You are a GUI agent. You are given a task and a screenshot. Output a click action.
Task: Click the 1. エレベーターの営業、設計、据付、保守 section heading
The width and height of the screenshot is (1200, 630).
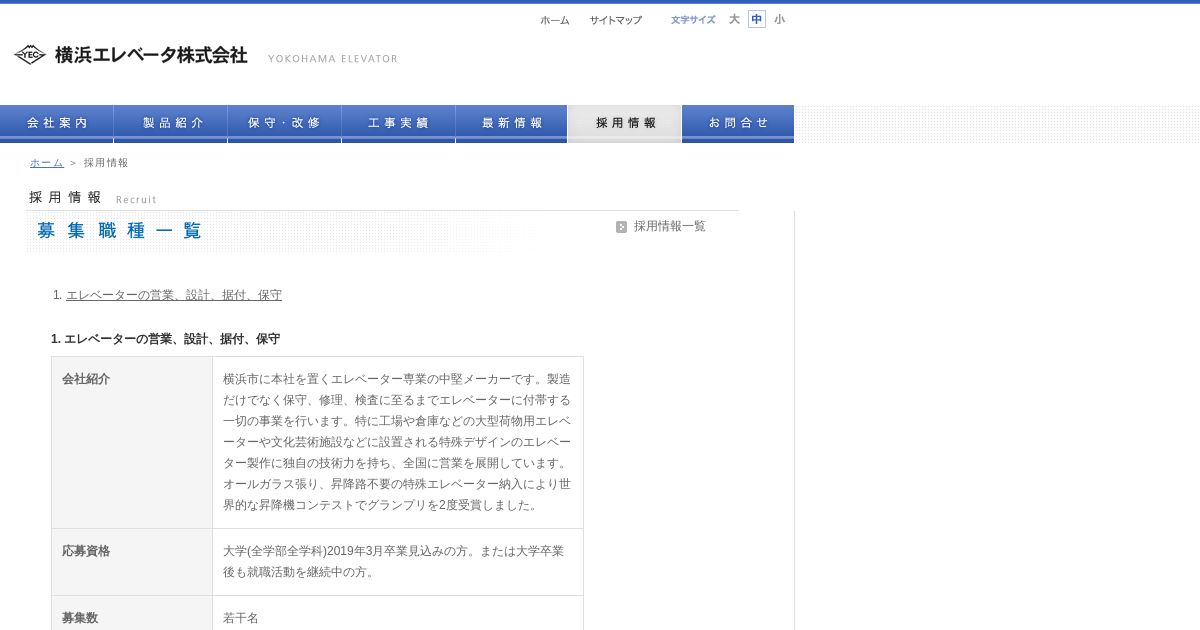pyautogui.click(x=166, y=339)
